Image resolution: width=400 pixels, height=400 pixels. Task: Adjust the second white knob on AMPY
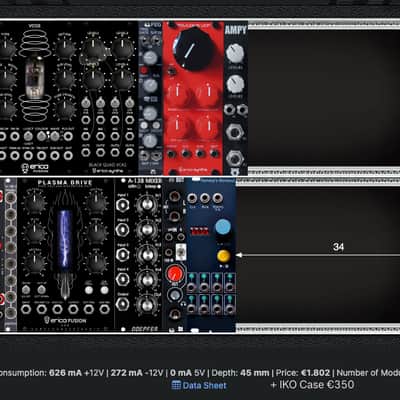pyautogui.click(x=235, y=84)
